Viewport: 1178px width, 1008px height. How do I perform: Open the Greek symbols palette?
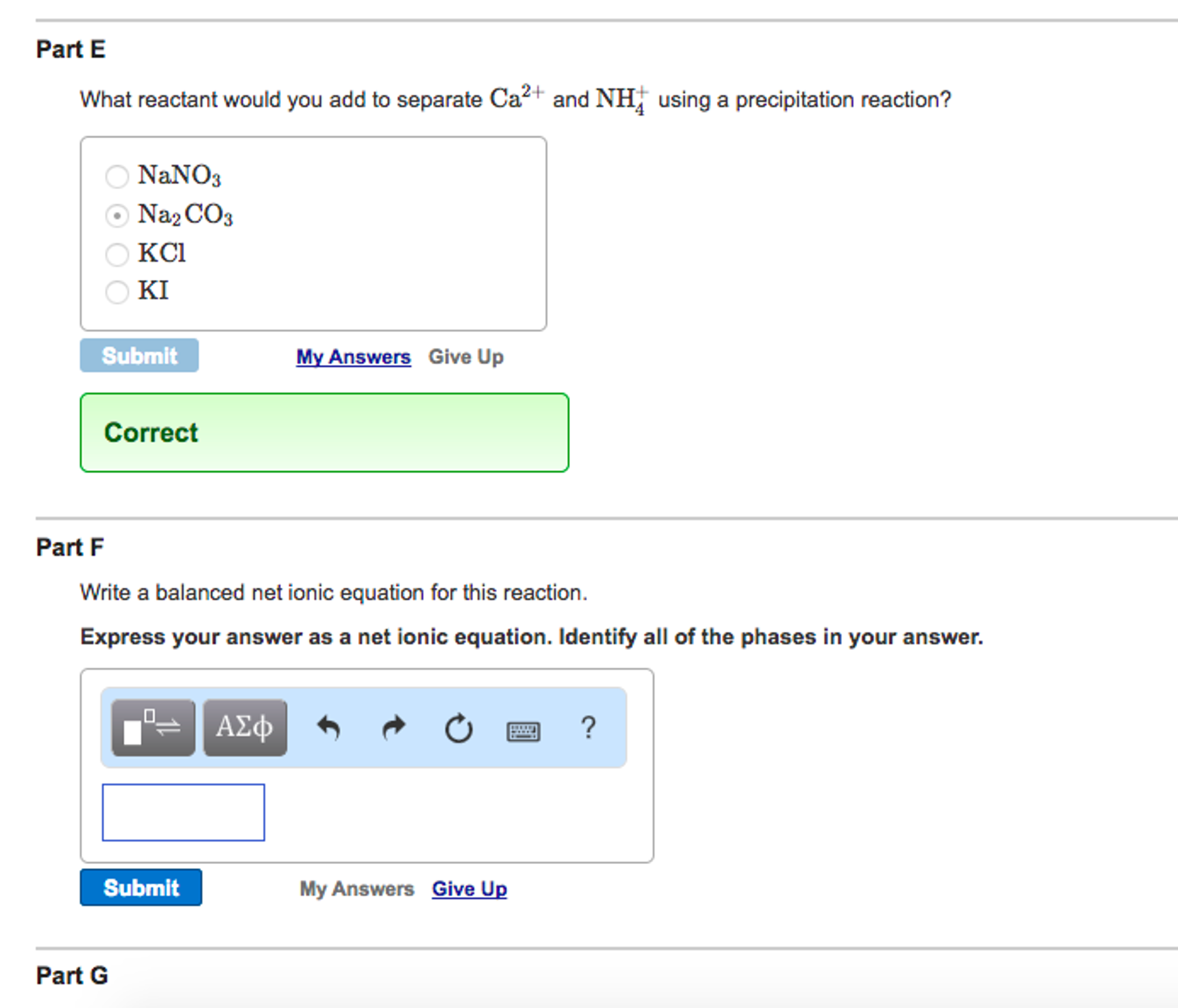tap(244, 727)
